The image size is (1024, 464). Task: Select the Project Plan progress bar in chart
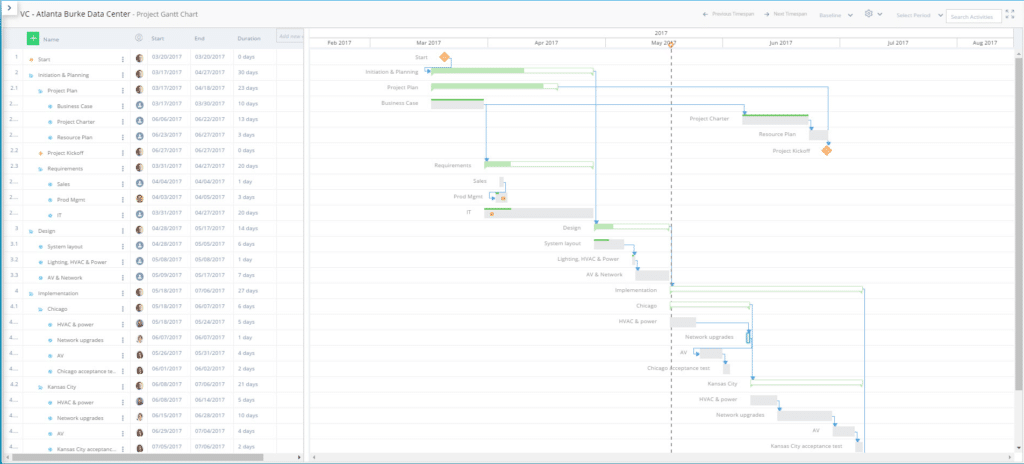494,86
